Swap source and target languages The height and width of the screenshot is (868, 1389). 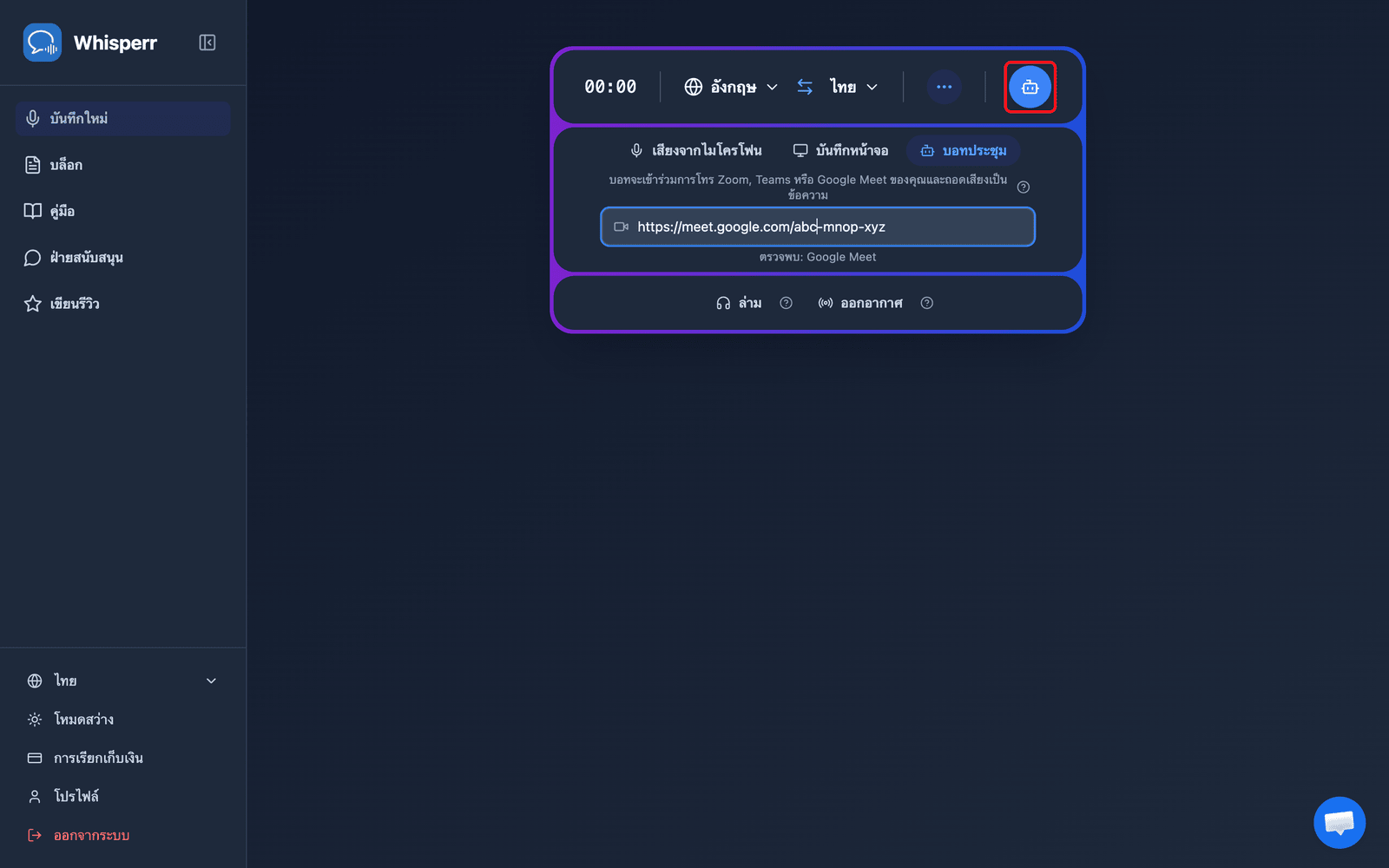point(805,87)
